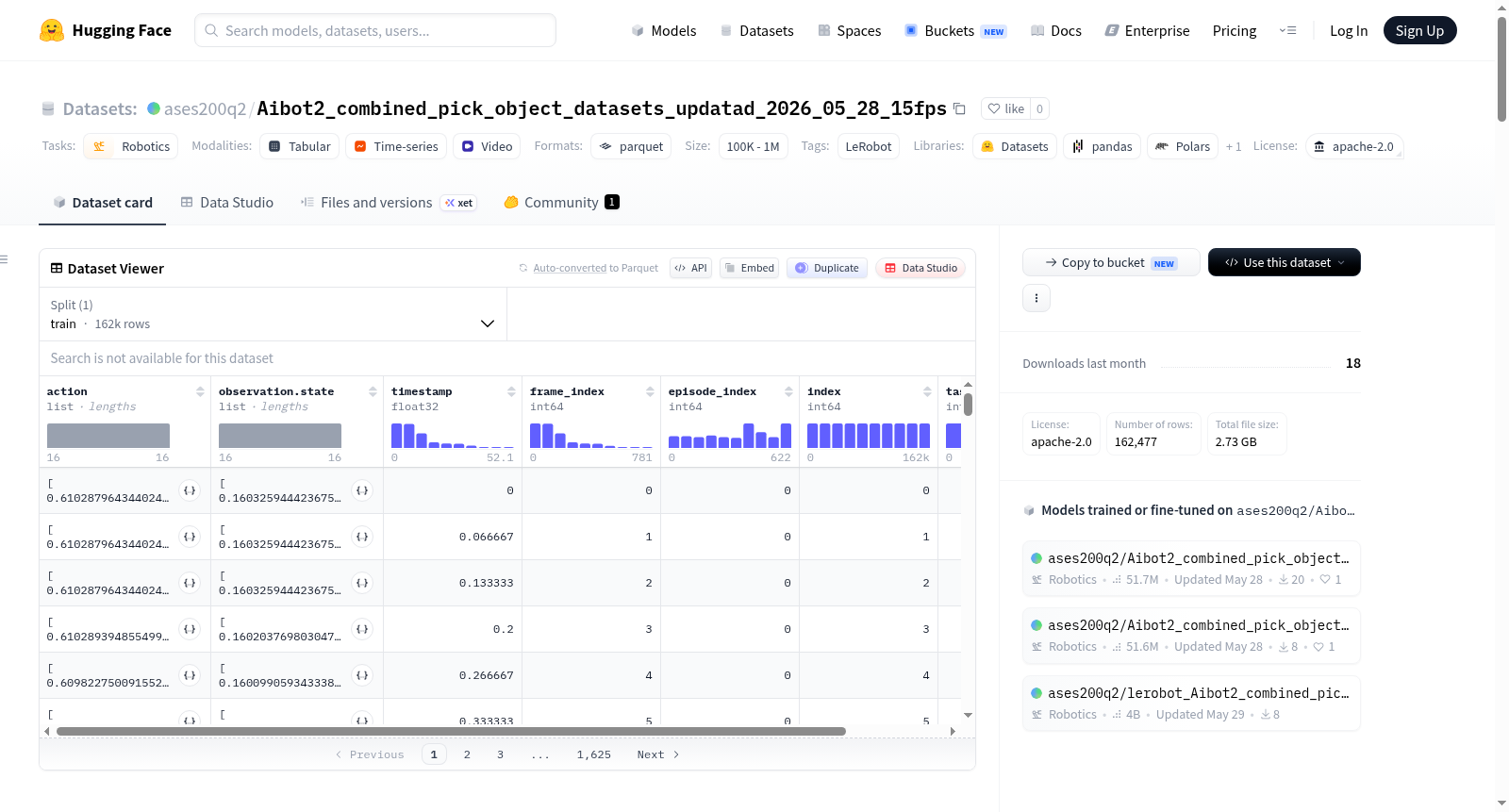Click the Copy to bucket button
The width and height of the screenshot is (1509, 812).
(1111, 262)
